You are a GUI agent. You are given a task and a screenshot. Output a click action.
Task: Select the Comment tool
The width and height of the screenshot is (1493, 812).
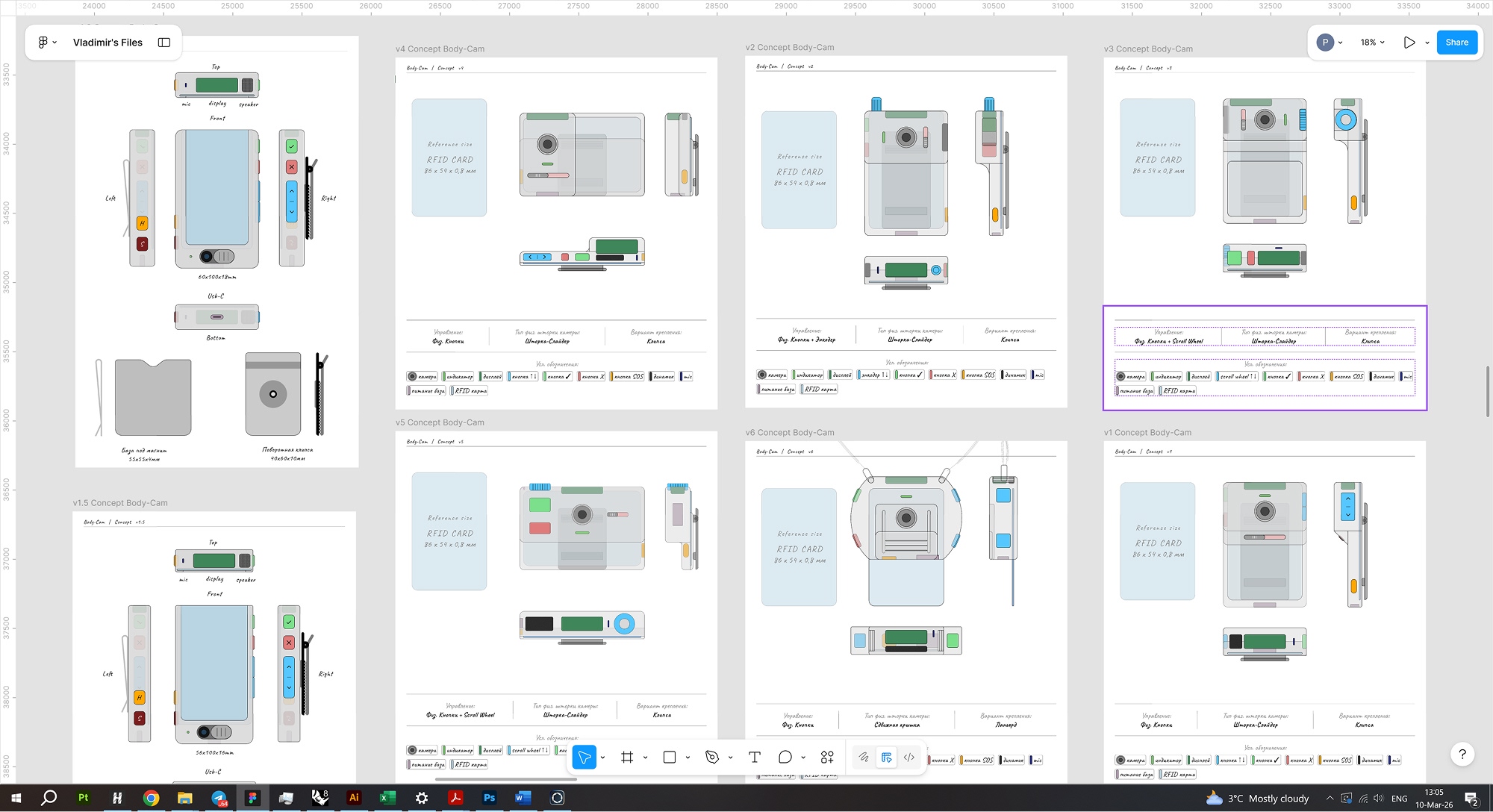pyautogui.click(x=785, y=758)
